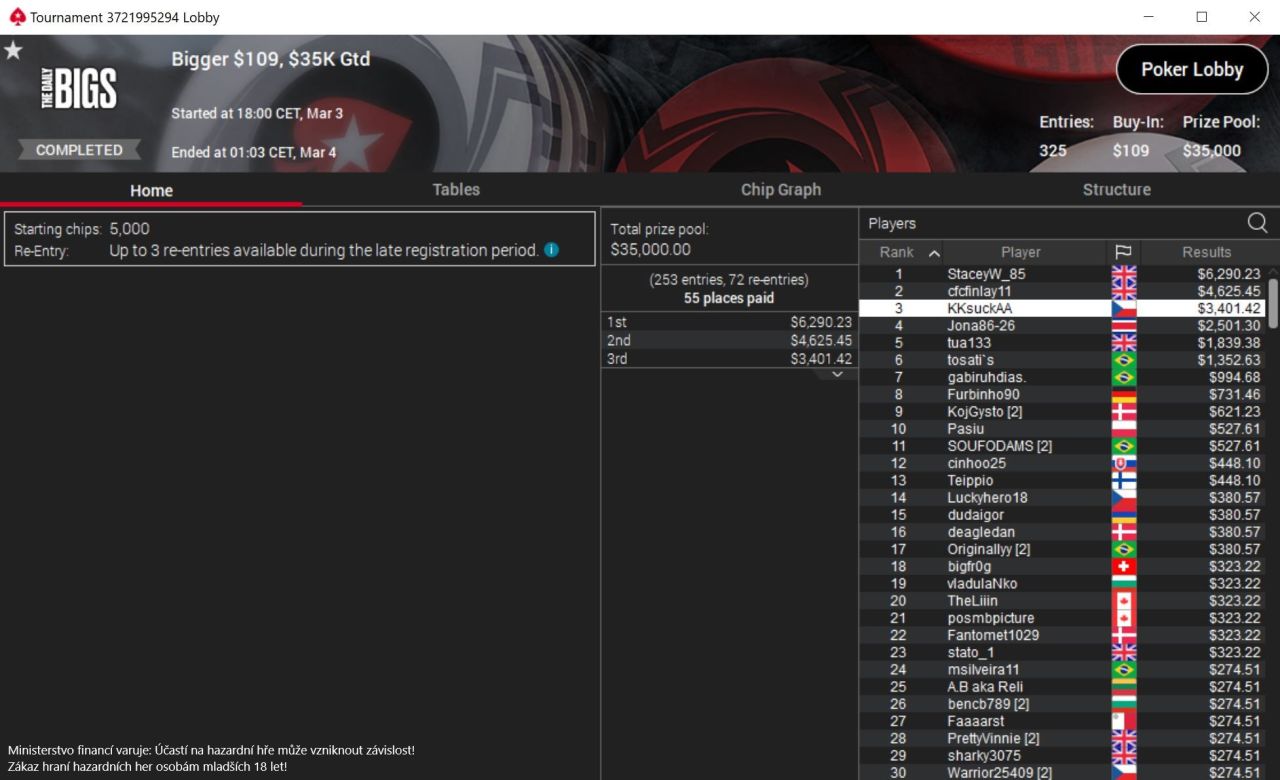Sort by Player column header
The width and height of the screenshot is (1280, 780).
click(x=1021, y=252)
